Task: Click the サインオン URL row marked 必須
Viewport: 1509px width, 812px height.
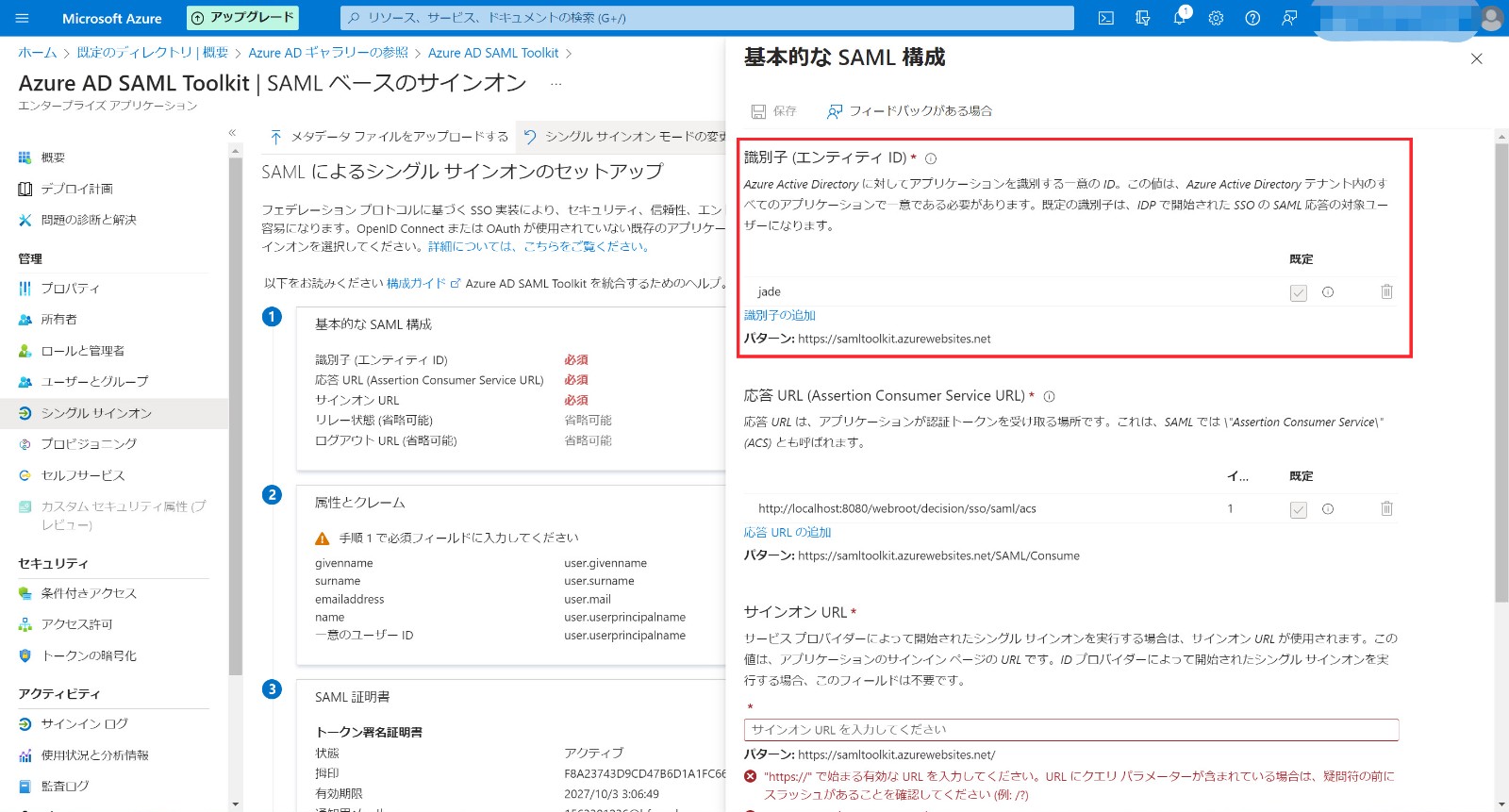Action: pos(451,400)
